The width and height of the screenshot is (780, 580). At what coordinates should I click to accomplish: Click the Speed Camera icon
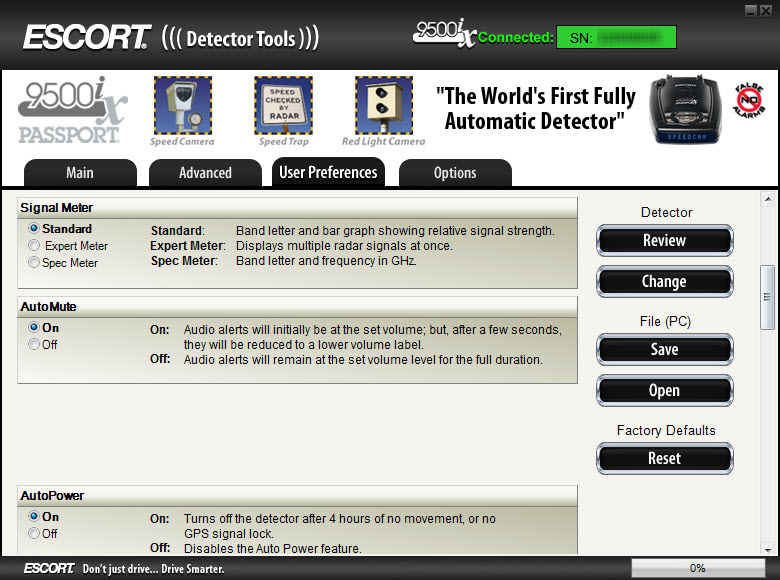tap(182, 105)
